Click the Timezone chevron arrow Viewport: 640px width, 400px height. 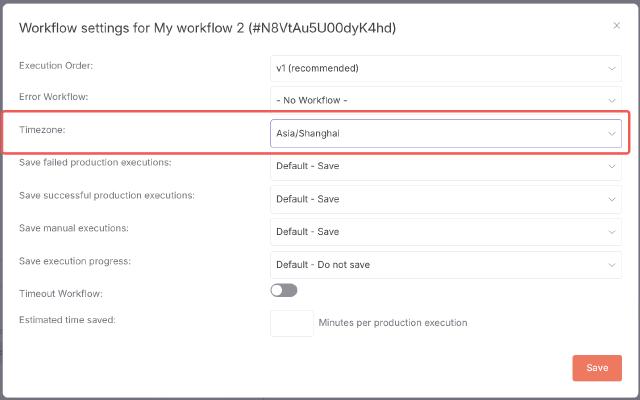coord(611,133)
